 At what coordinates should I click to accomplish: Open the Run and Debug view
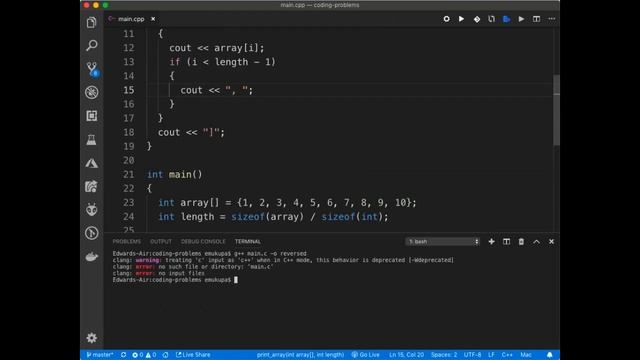pos(91,92)
